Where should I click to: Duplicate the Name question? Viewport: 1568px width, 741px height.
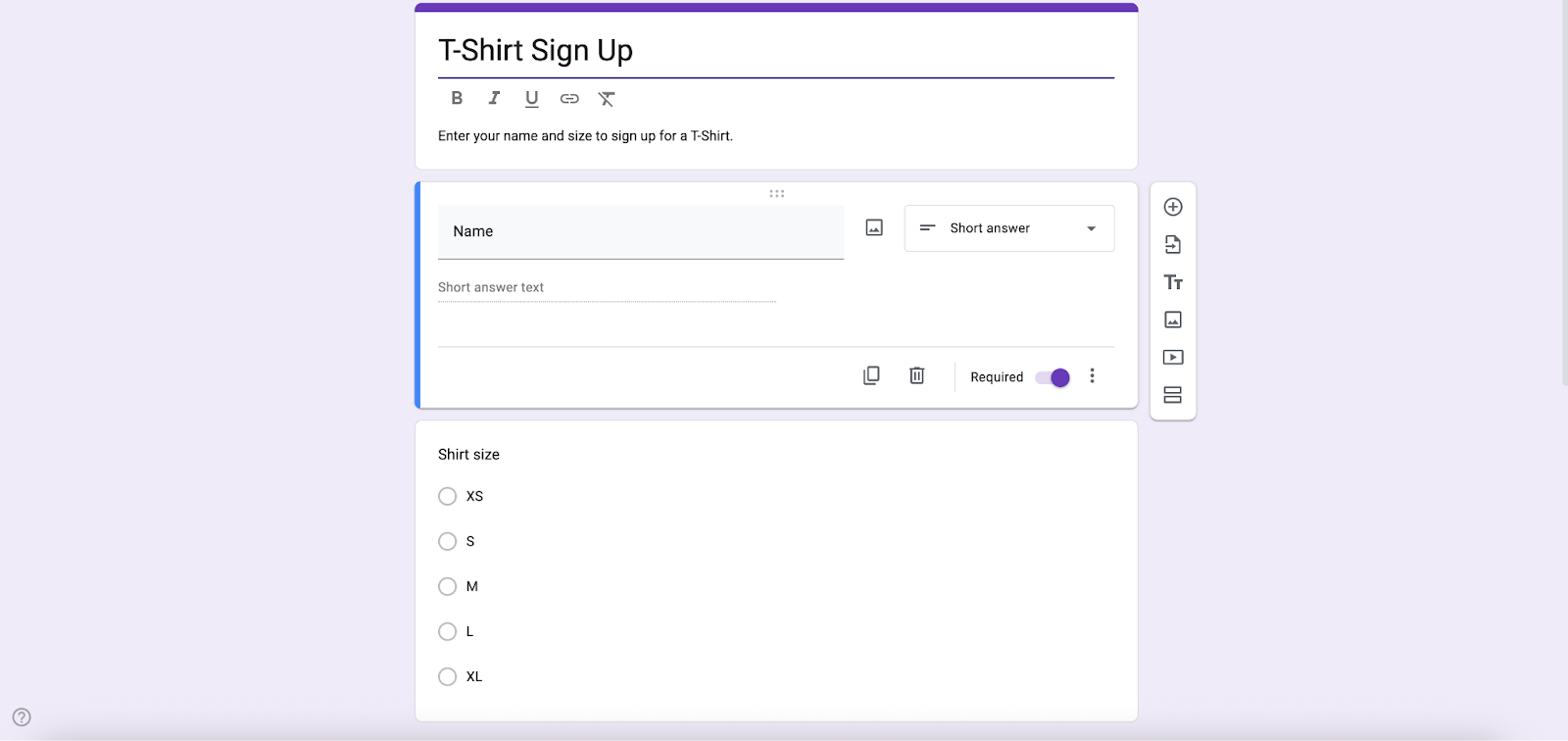[870, 375]
